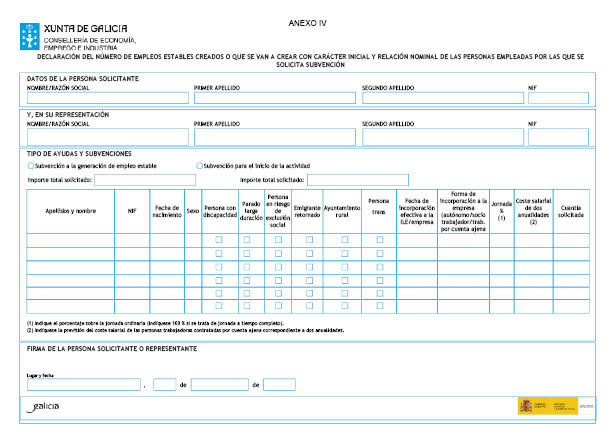Screen dimensions: 615x439
Task: Click Nombre/Razón social field under Datos de la persona solicitante
Action: click(x=108, y=98)
